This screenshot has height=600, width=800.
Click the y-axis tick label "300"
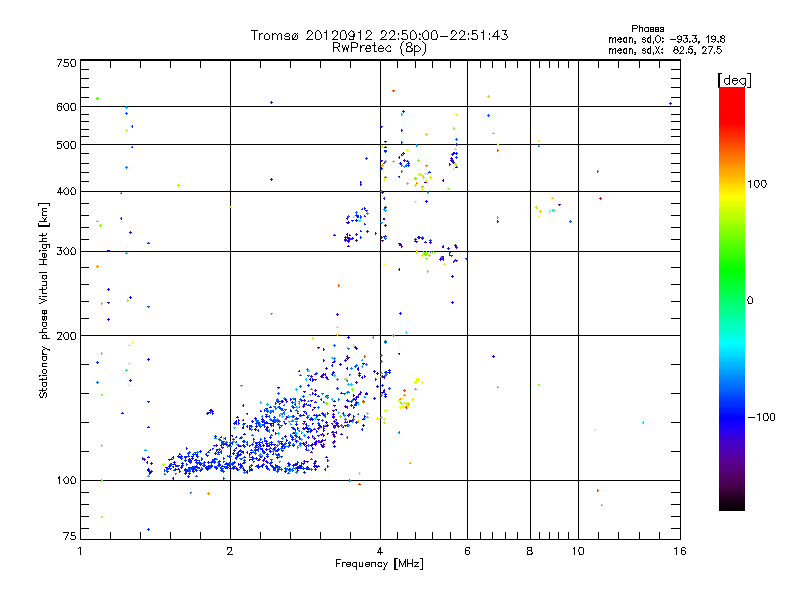[67, 252]
